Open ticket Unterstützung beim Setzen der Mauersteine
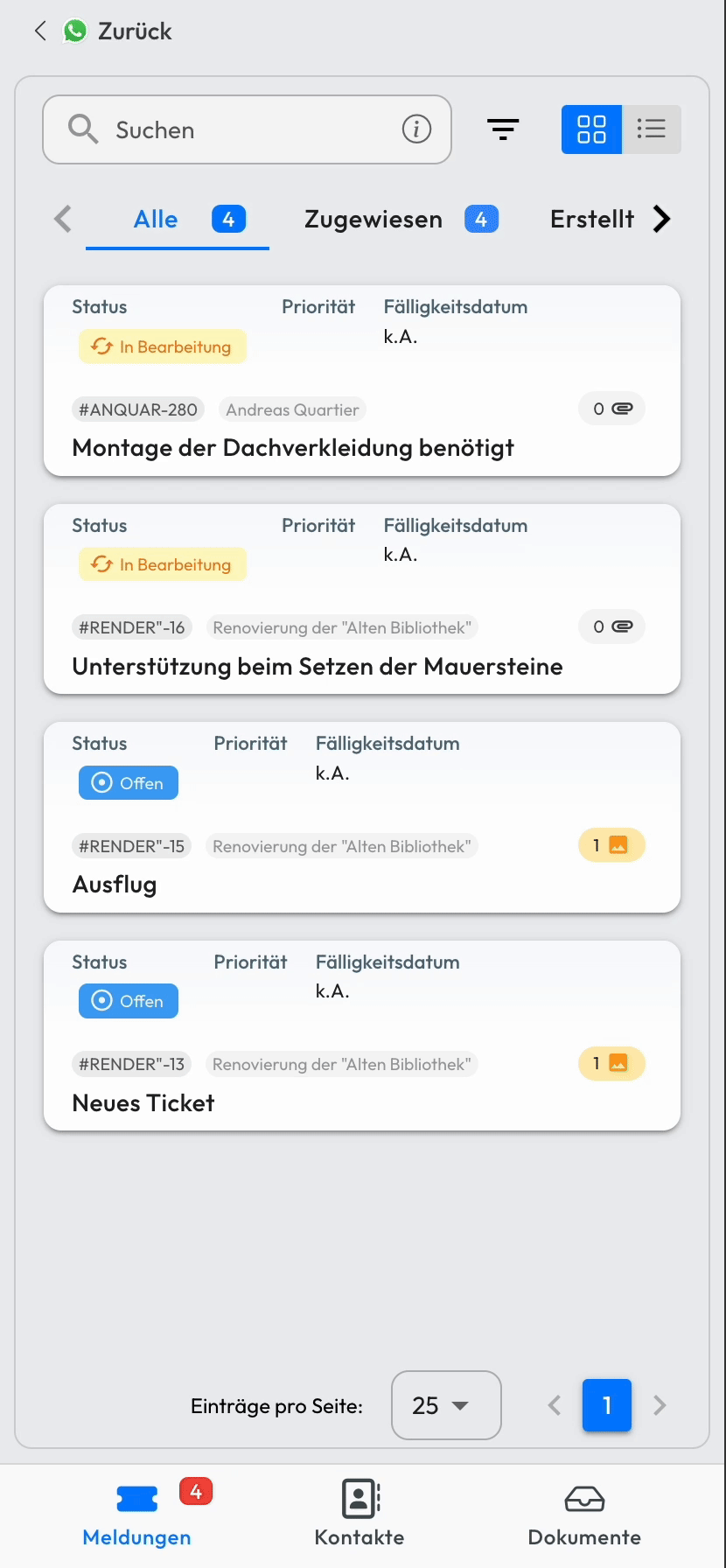Screen dimensions: 726x1568 coord(318,667)
